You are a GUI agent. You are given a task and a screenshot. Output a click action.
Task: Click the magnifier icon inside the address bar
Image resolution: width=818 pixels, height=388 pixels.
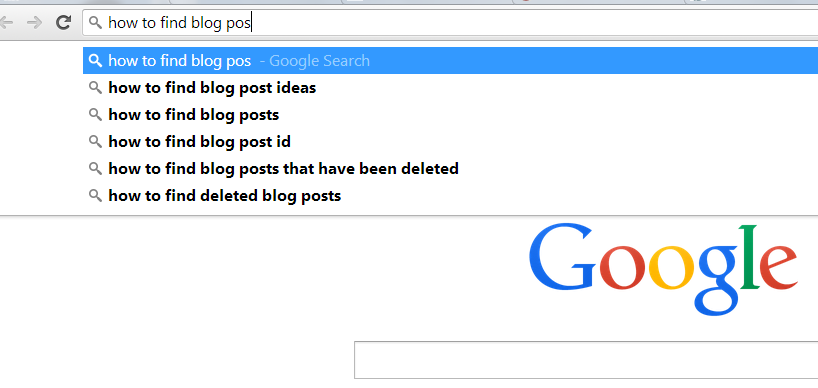(x=95, y=22)
